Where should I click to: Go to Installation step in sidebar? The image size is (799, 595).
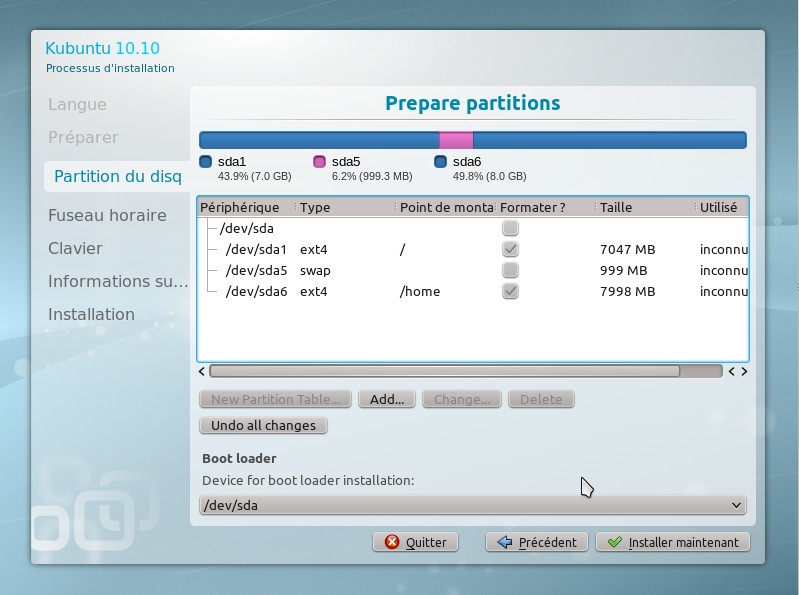pos(92,314)
